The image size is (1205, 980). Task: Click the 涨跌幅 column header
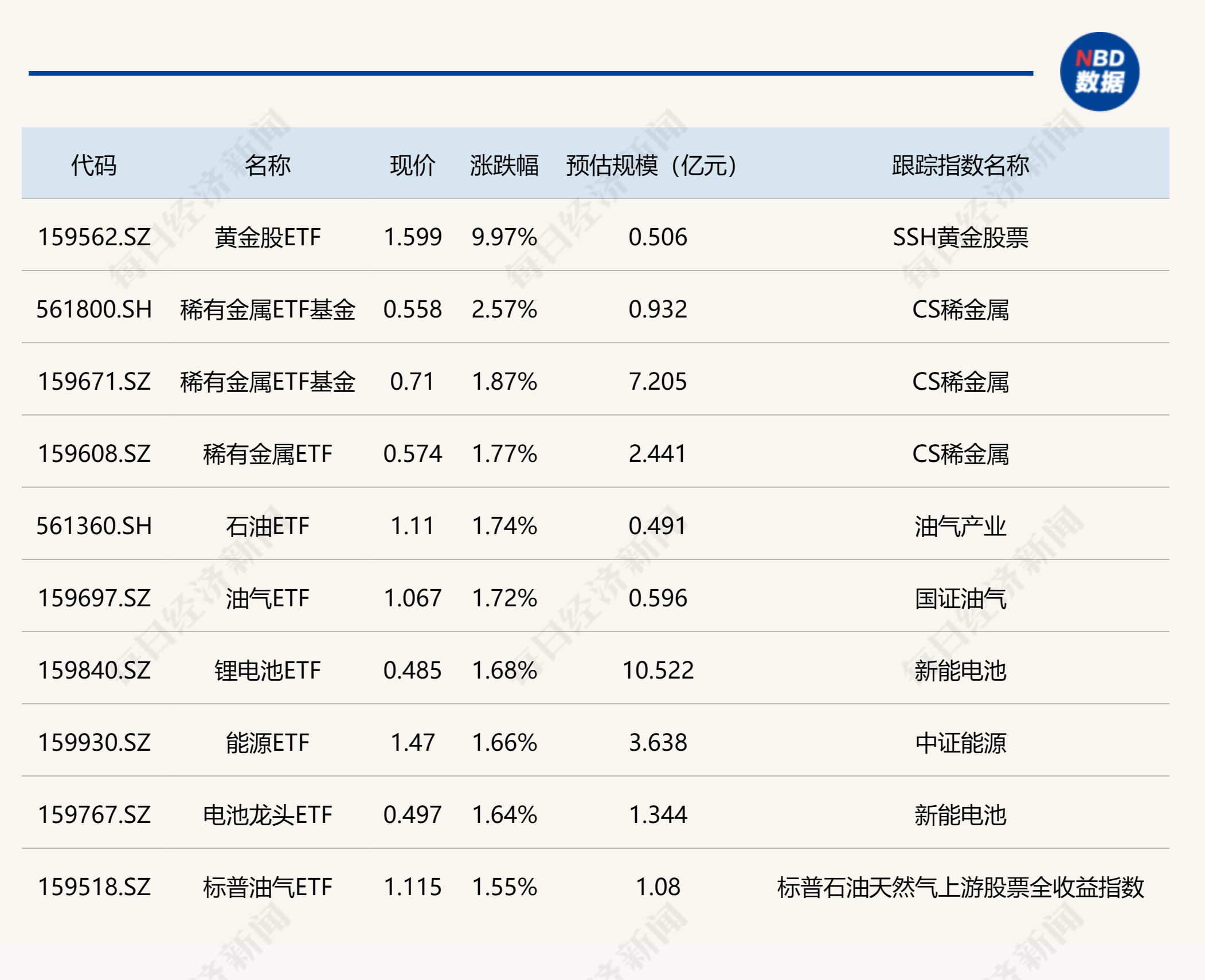(504, 166)
